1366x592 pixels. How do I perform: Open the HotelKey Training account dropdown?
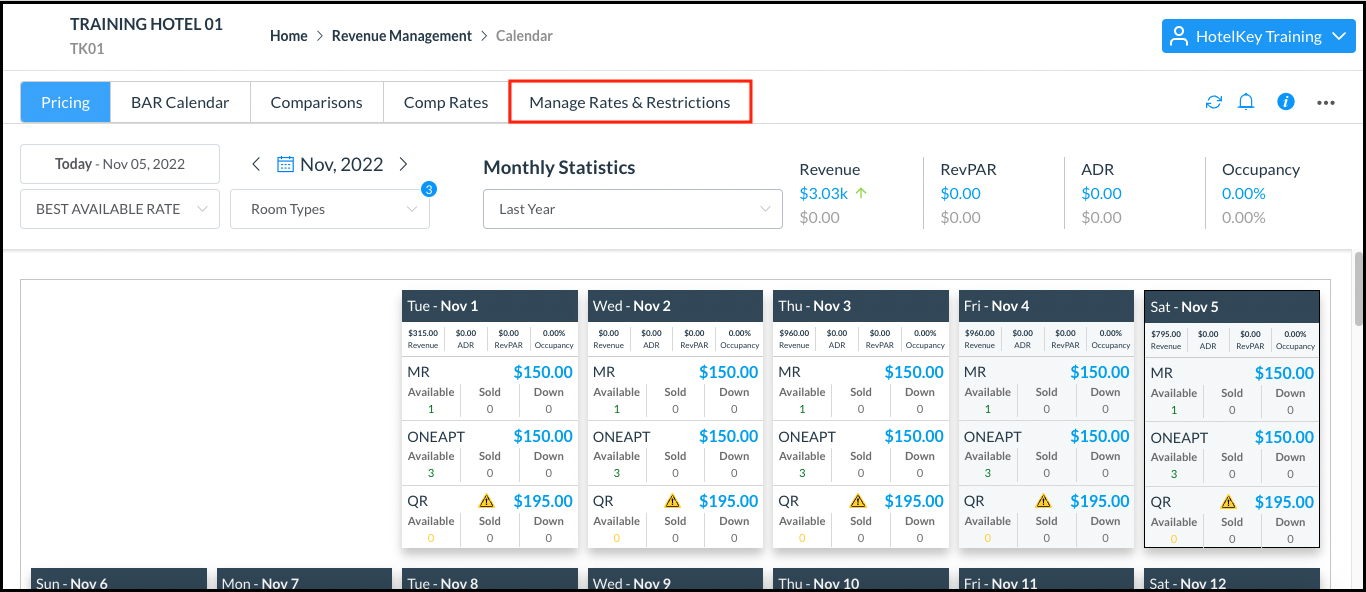tap(1258, 35)
